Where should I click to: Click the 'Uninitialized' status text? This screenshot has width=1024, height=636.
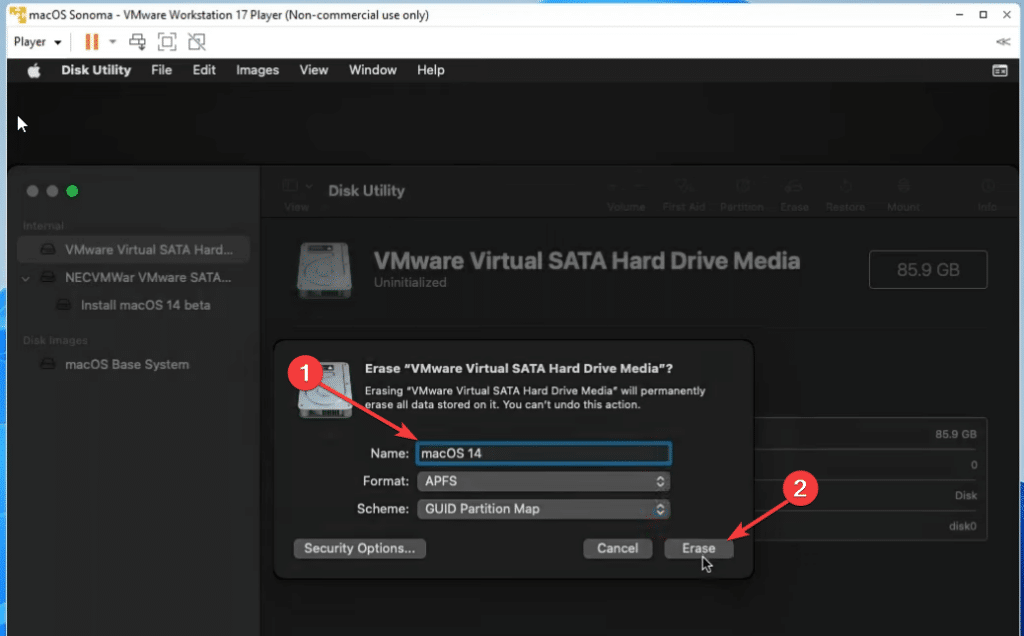pos(410,283)
